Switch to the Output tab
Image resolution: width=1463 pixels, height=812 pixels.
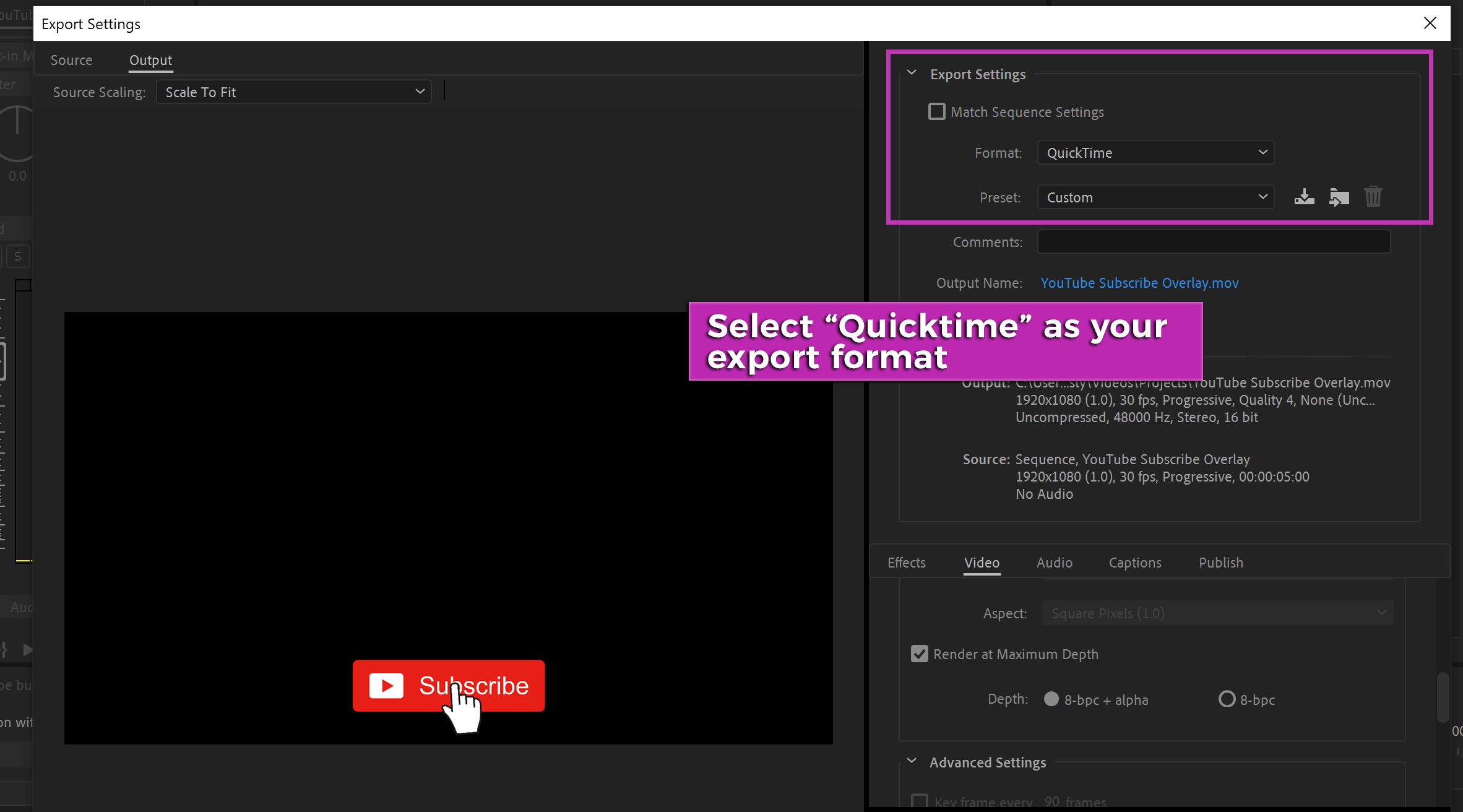point(150,59)
